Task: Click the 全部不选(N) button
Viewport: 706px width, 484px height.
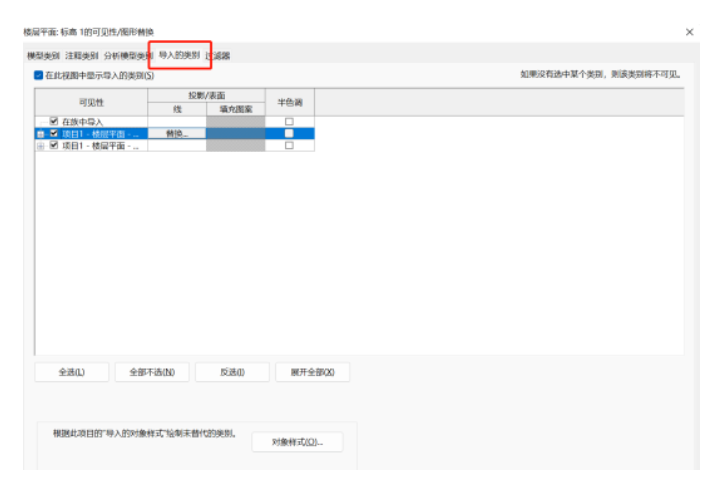Action: click(152, 372)
